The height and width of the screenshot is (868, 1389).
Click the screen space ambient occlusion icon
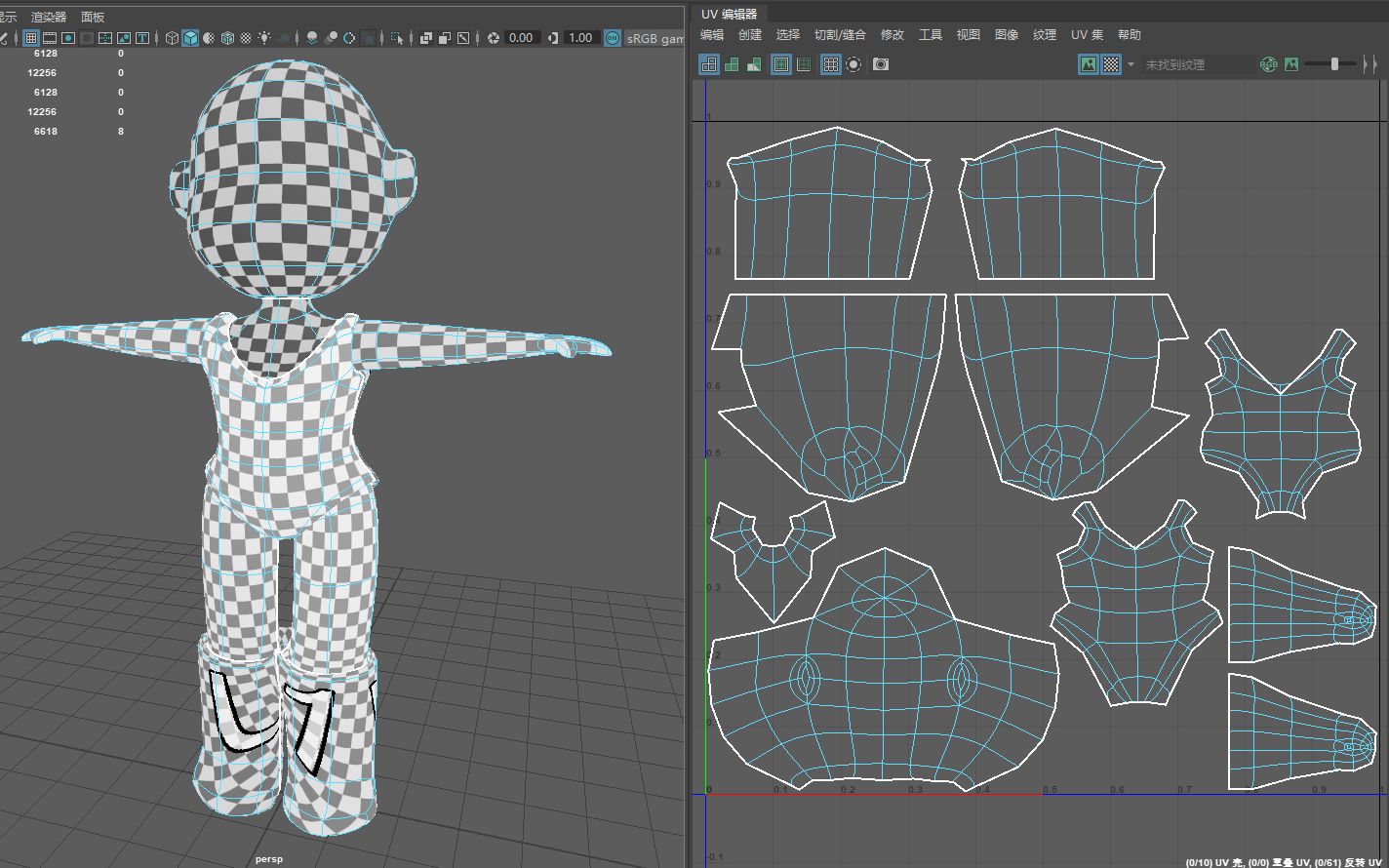pos(312,38)
